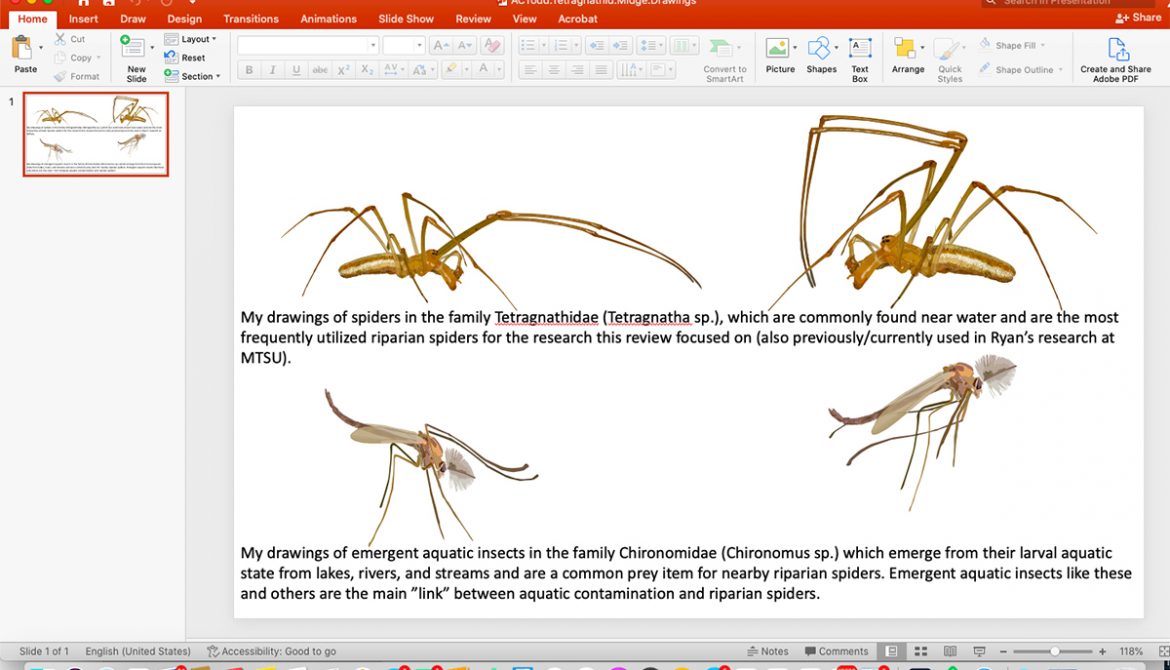Click the Arrange icon

click(x=905, y=50)
